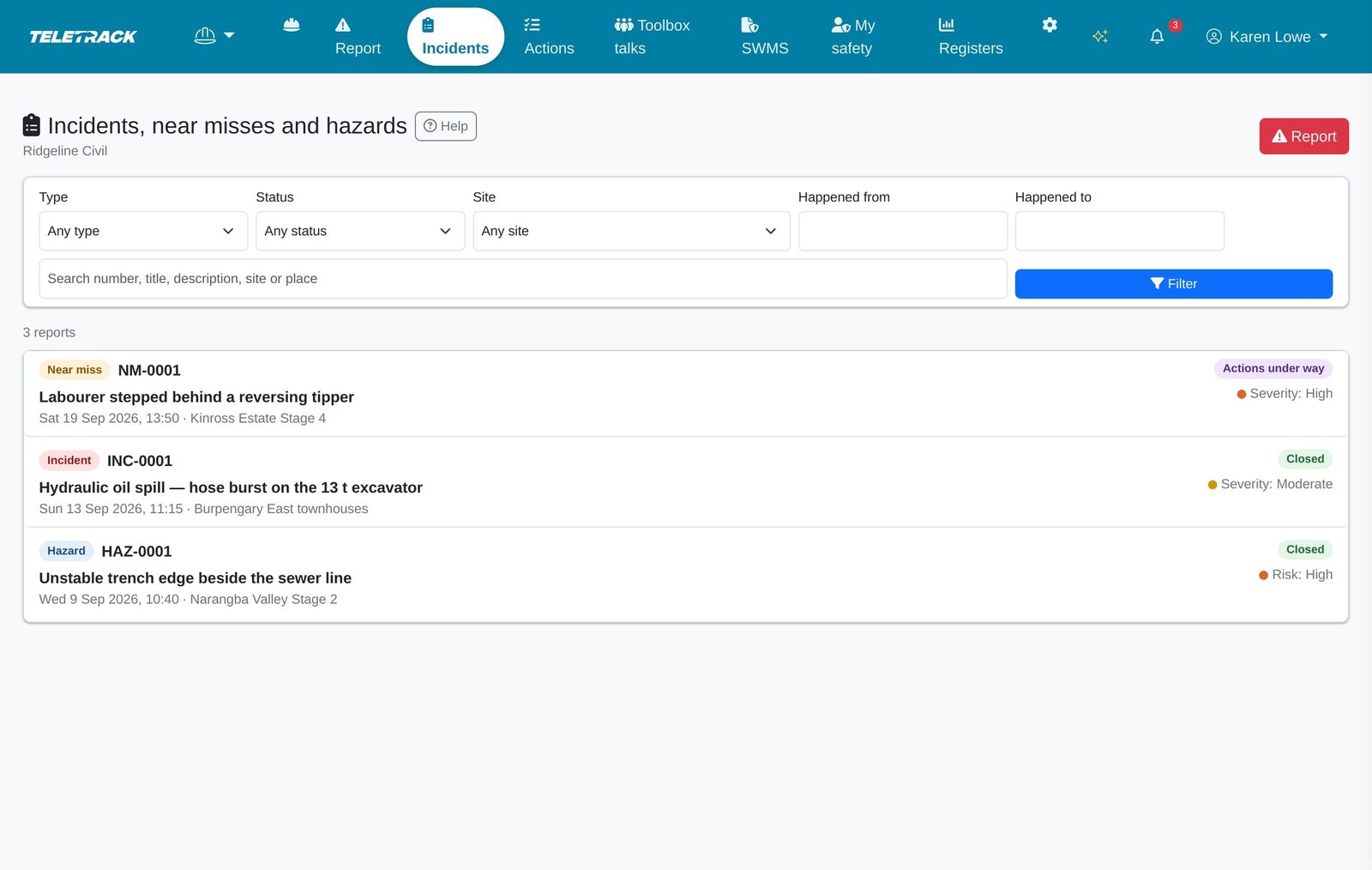The height and width of the screenshot is (870, 1372).
Task: Open the Report nav item
Action: click(358, 37)
